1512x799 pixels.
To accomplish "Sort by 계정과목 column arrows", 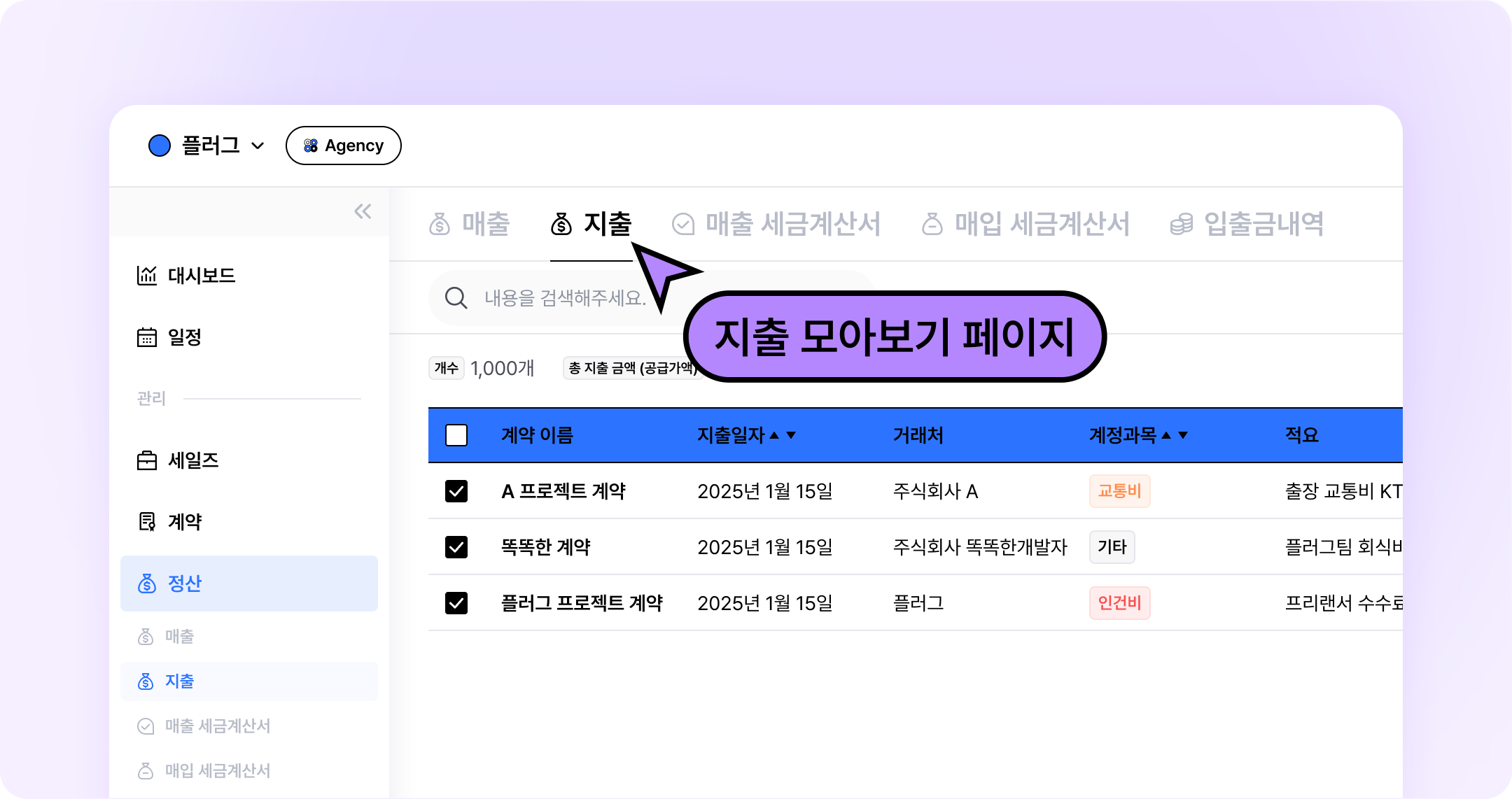I will (1175, 435).
